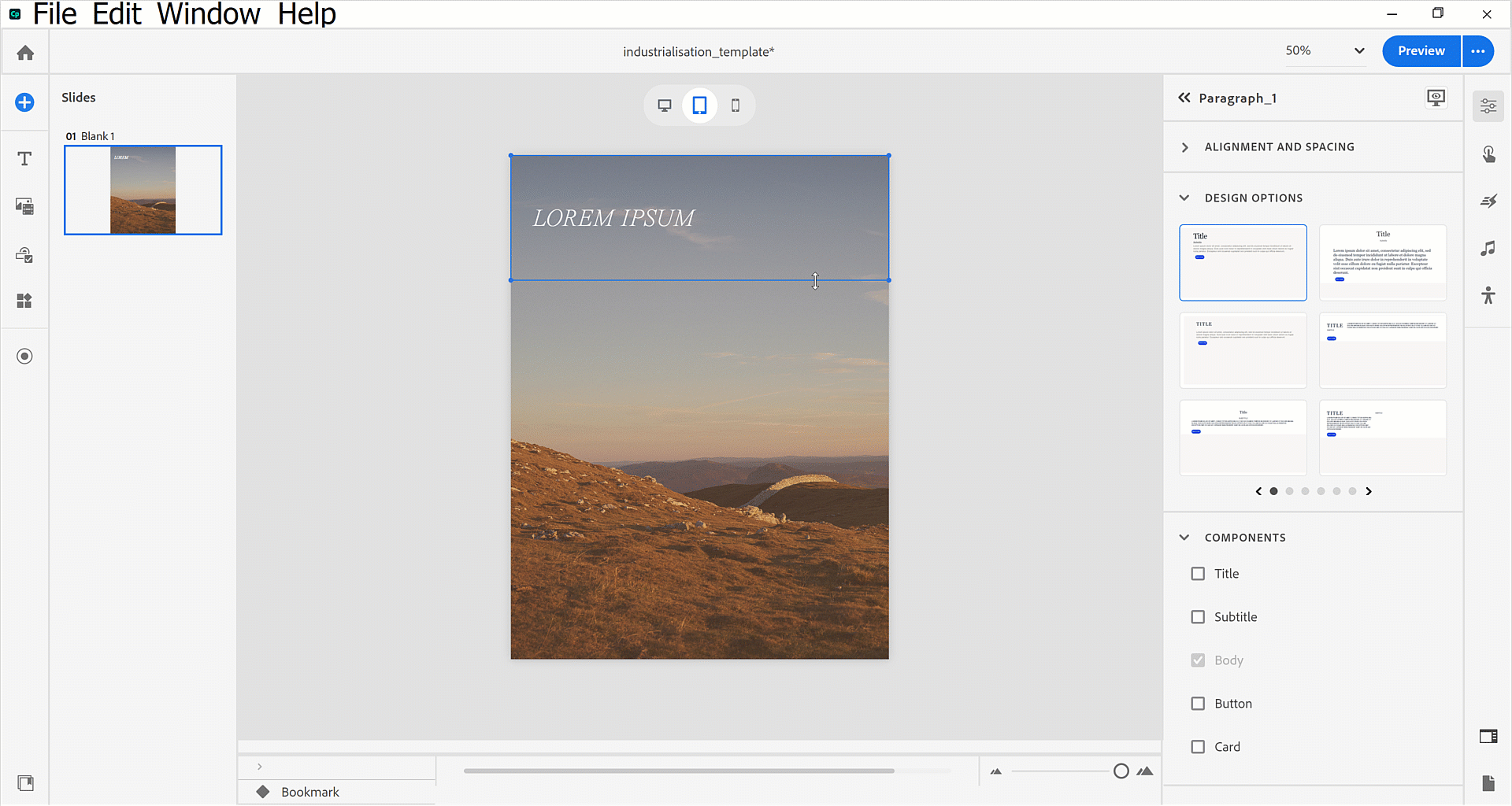Click the Bookmark diamond icon
This screenshot has height=806, width=1512.
pos(263,792)
